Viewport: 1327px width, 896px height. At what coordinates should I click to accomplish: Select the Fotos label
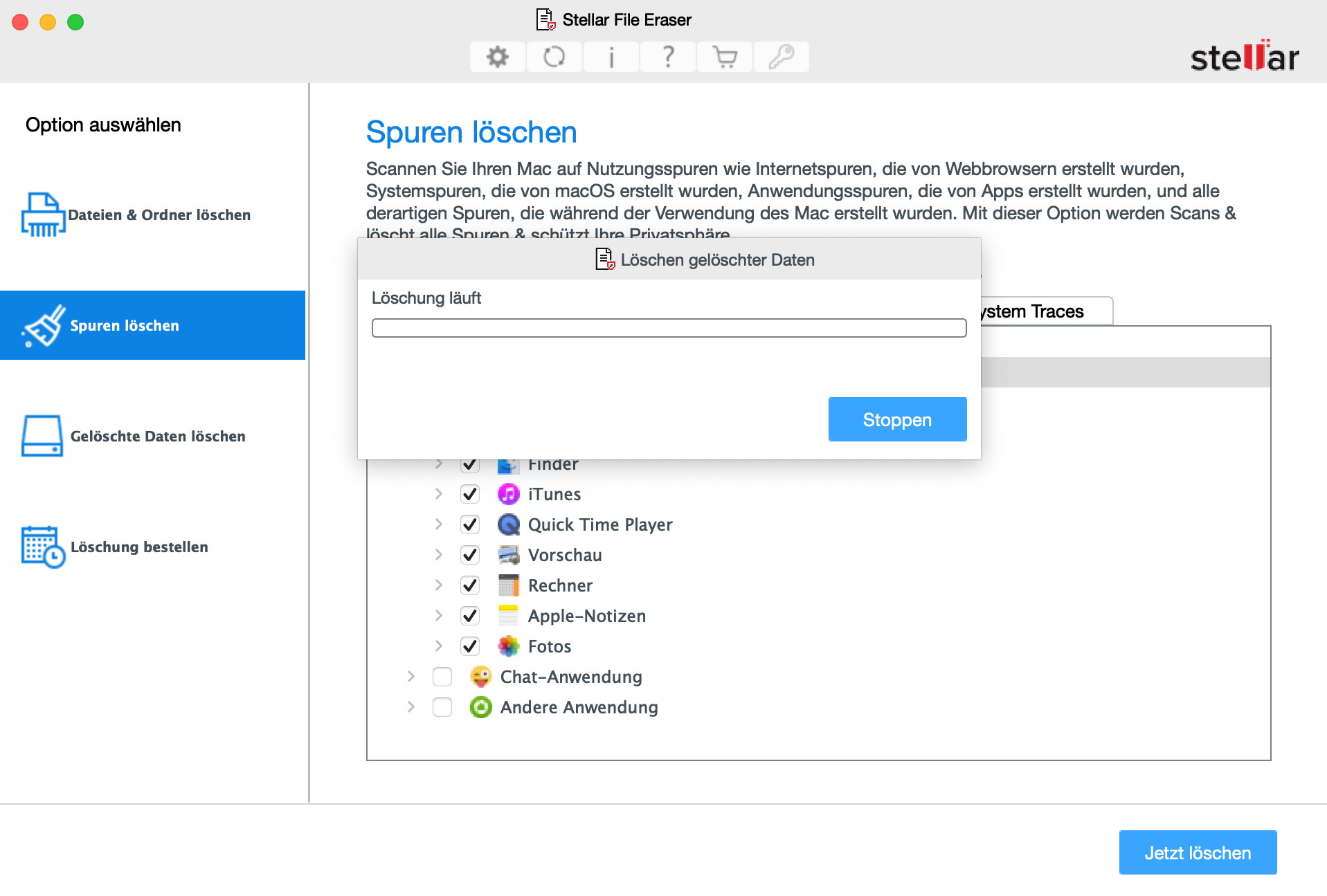(x=550, y=646)
